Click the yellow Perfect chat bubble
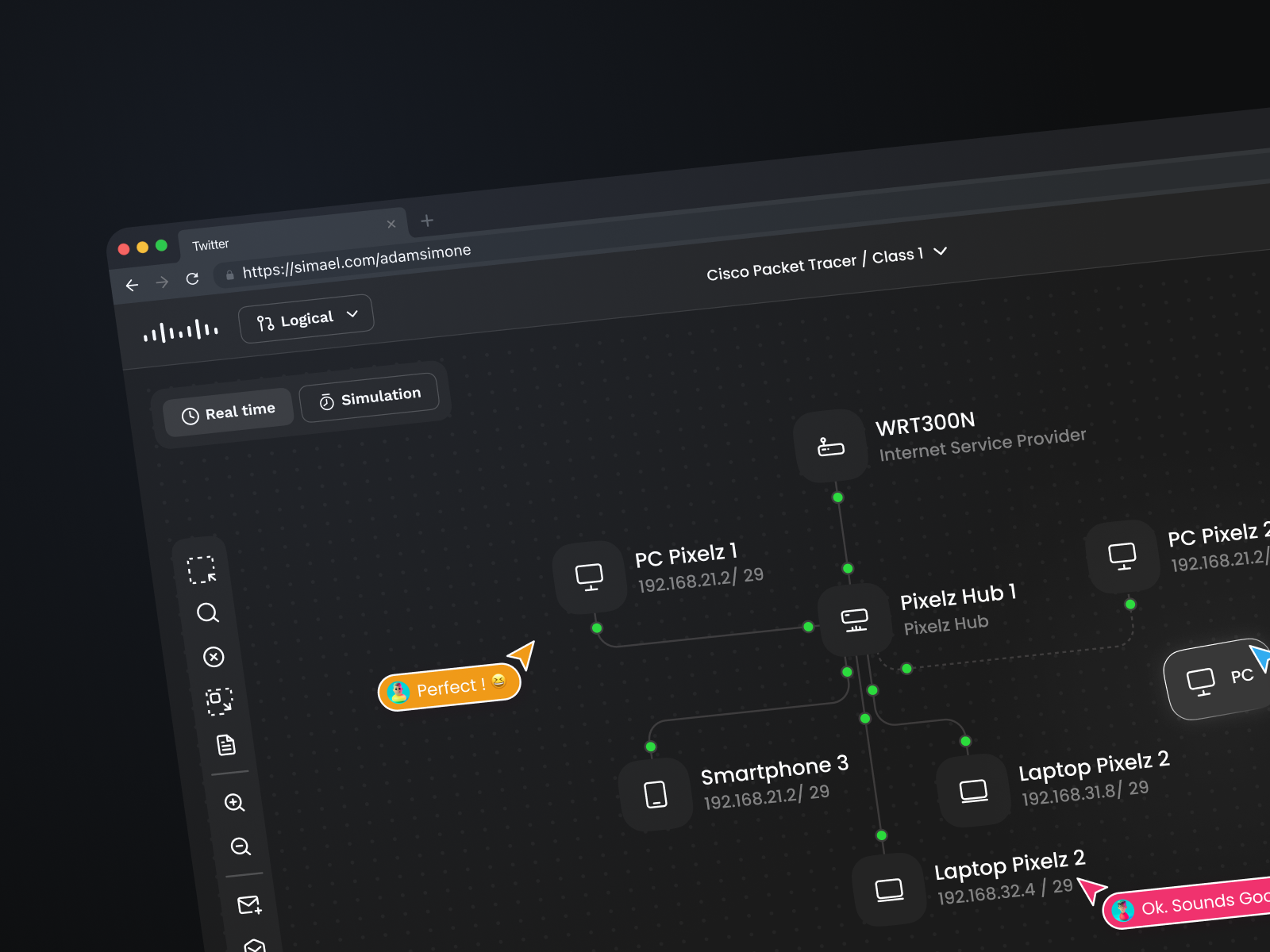This screenshot has height=952, width=1270. pyautogui.click(x=448, y=685)
